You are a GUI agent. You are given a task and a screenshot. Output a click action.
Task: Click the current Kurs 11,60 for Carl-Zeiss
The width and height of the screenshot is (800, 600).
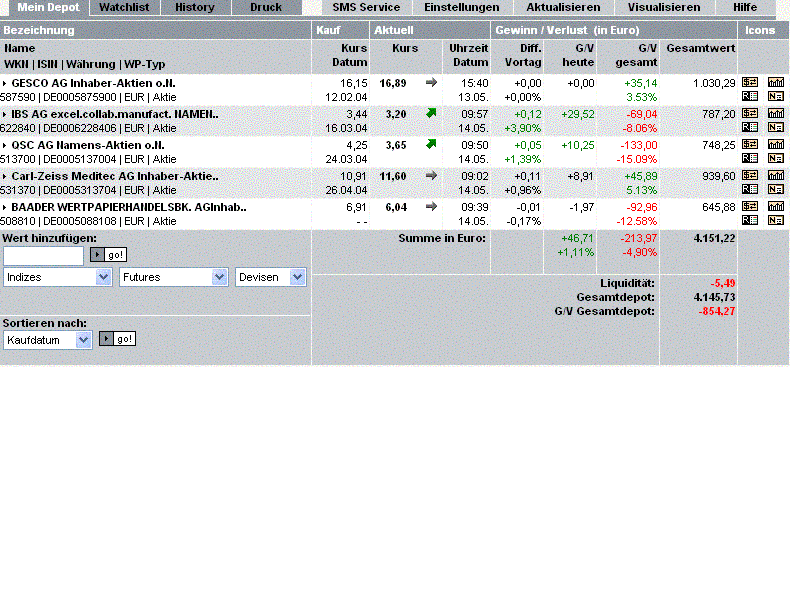393,177
